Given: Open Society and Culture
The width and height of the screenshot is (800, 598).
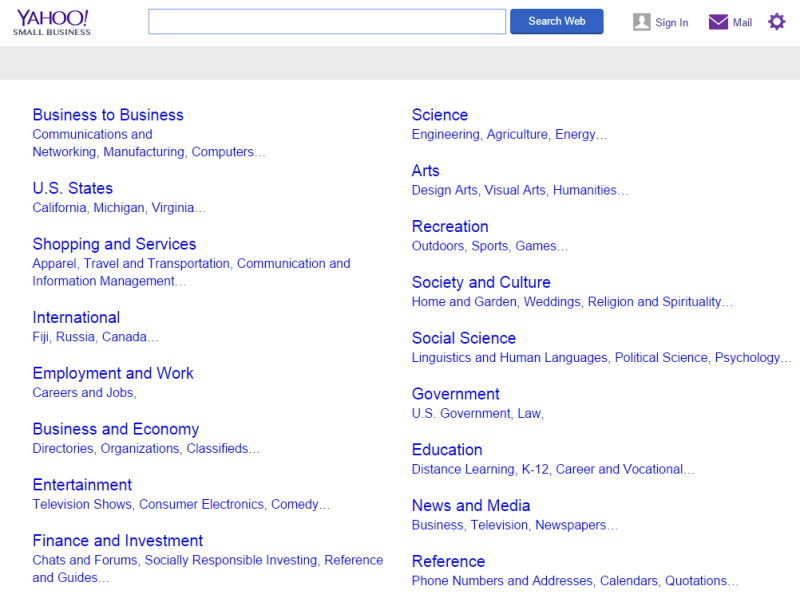Looking at the screenshot, I should [481, 282].
